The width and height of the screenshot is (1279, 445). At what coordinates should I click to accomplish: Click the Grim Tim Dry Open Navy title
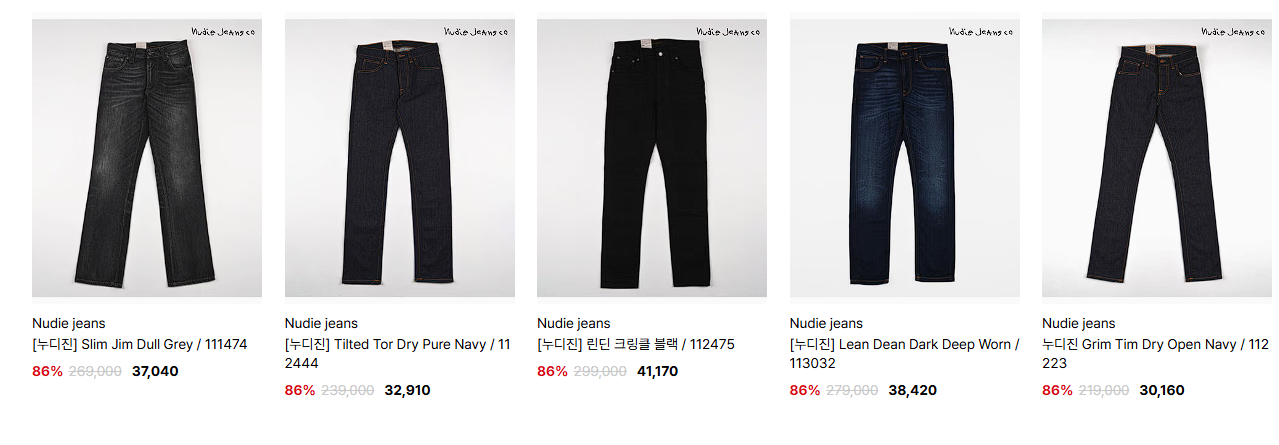[1155, 354]
